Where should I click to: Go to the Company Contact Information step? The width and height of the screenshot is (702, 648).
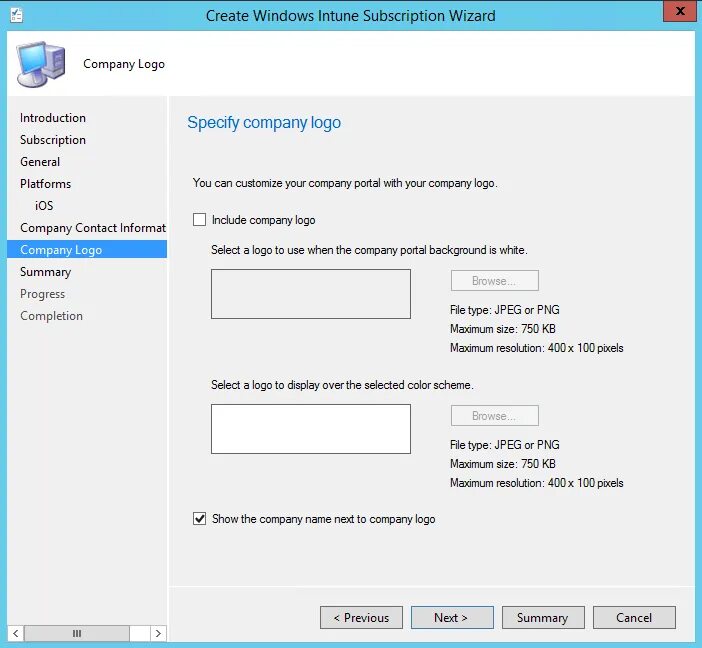[x=93, y=227]
